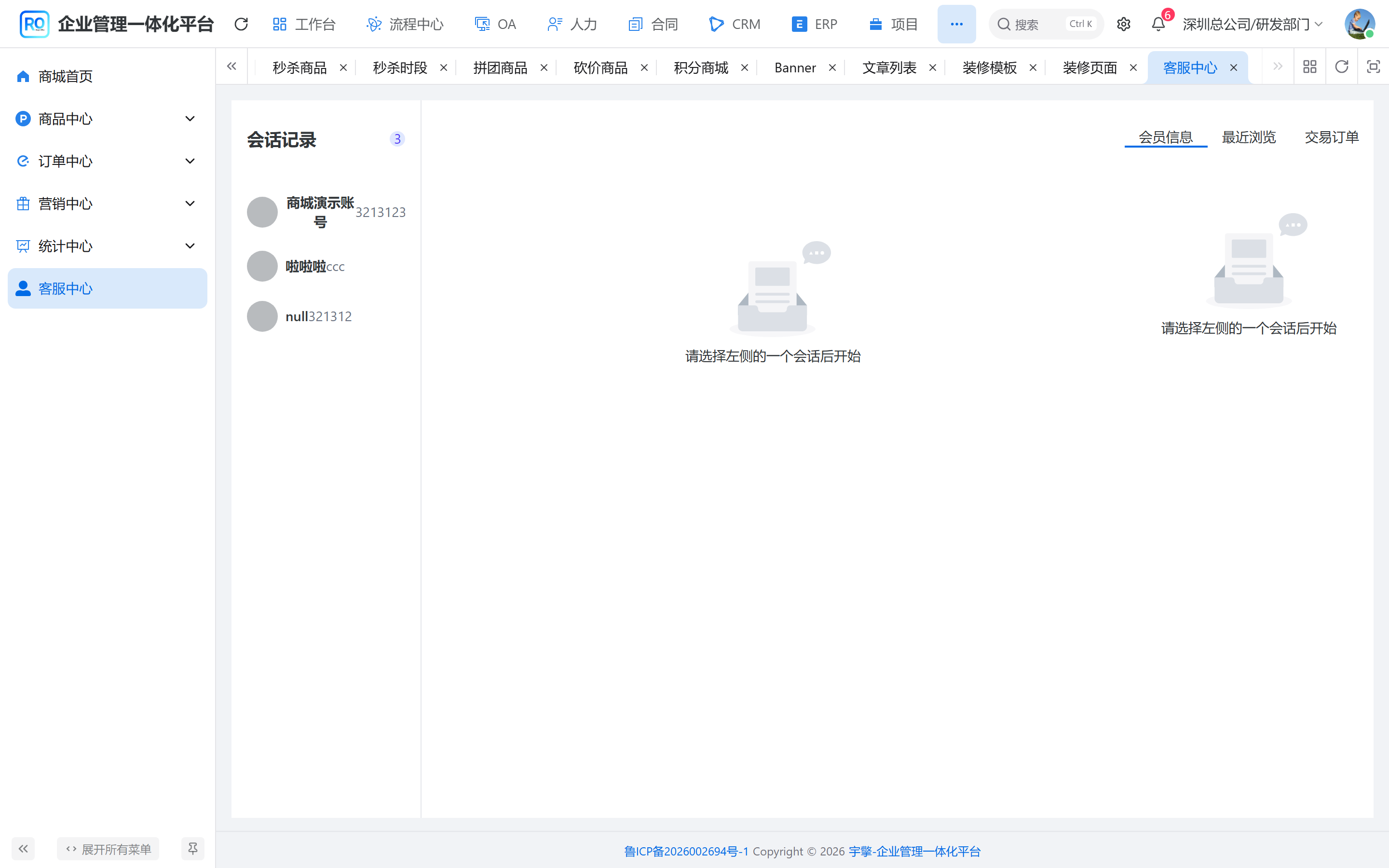Close the 客服中心 tab
The image size is (1389, 868).
click(x=1233, y=68)
